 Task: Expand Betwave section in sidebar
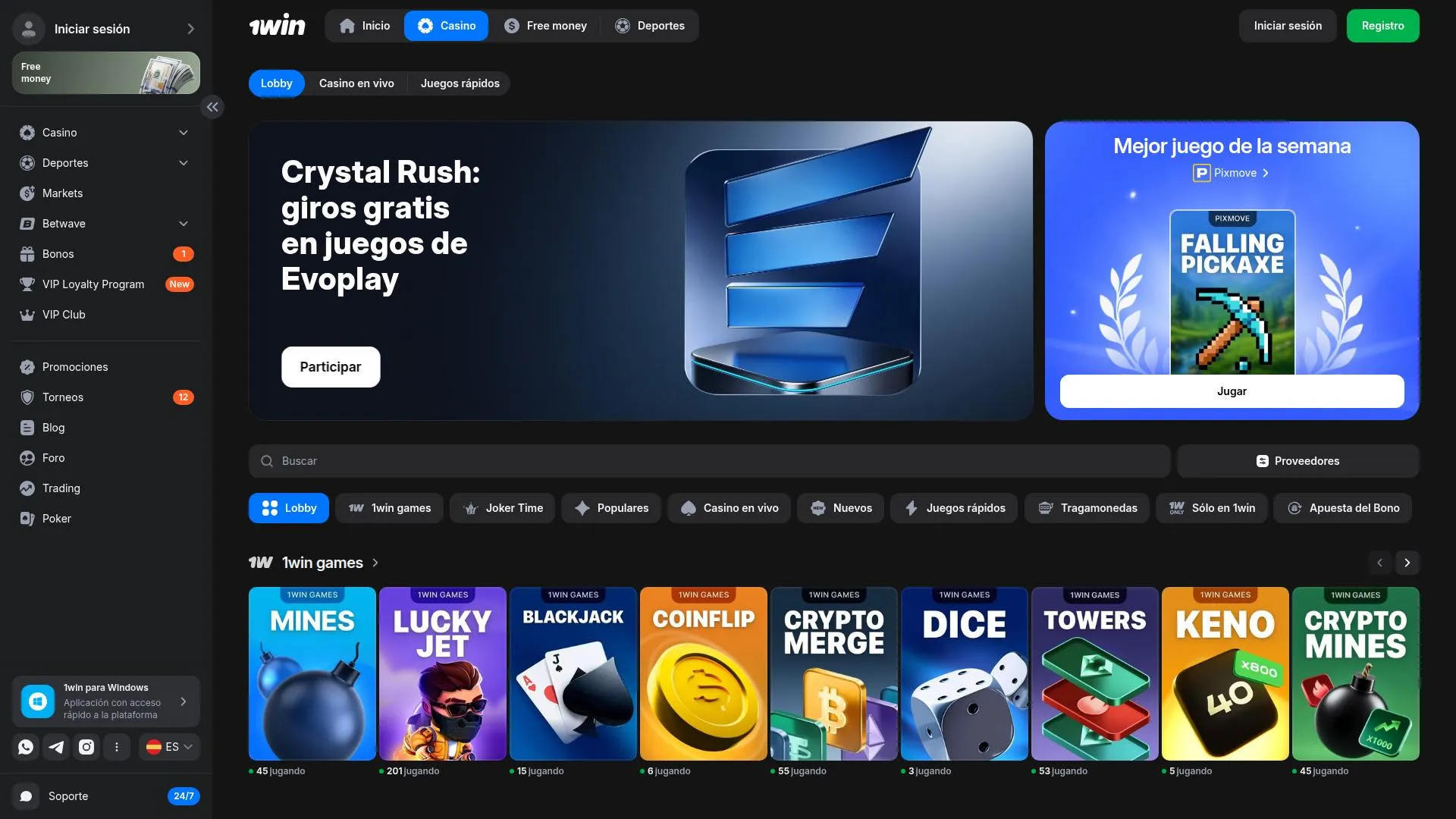pos(184,224)
